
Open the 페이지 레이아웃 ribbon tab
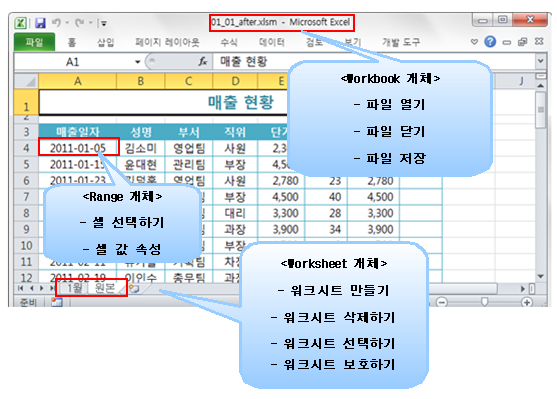click(167, 43)
